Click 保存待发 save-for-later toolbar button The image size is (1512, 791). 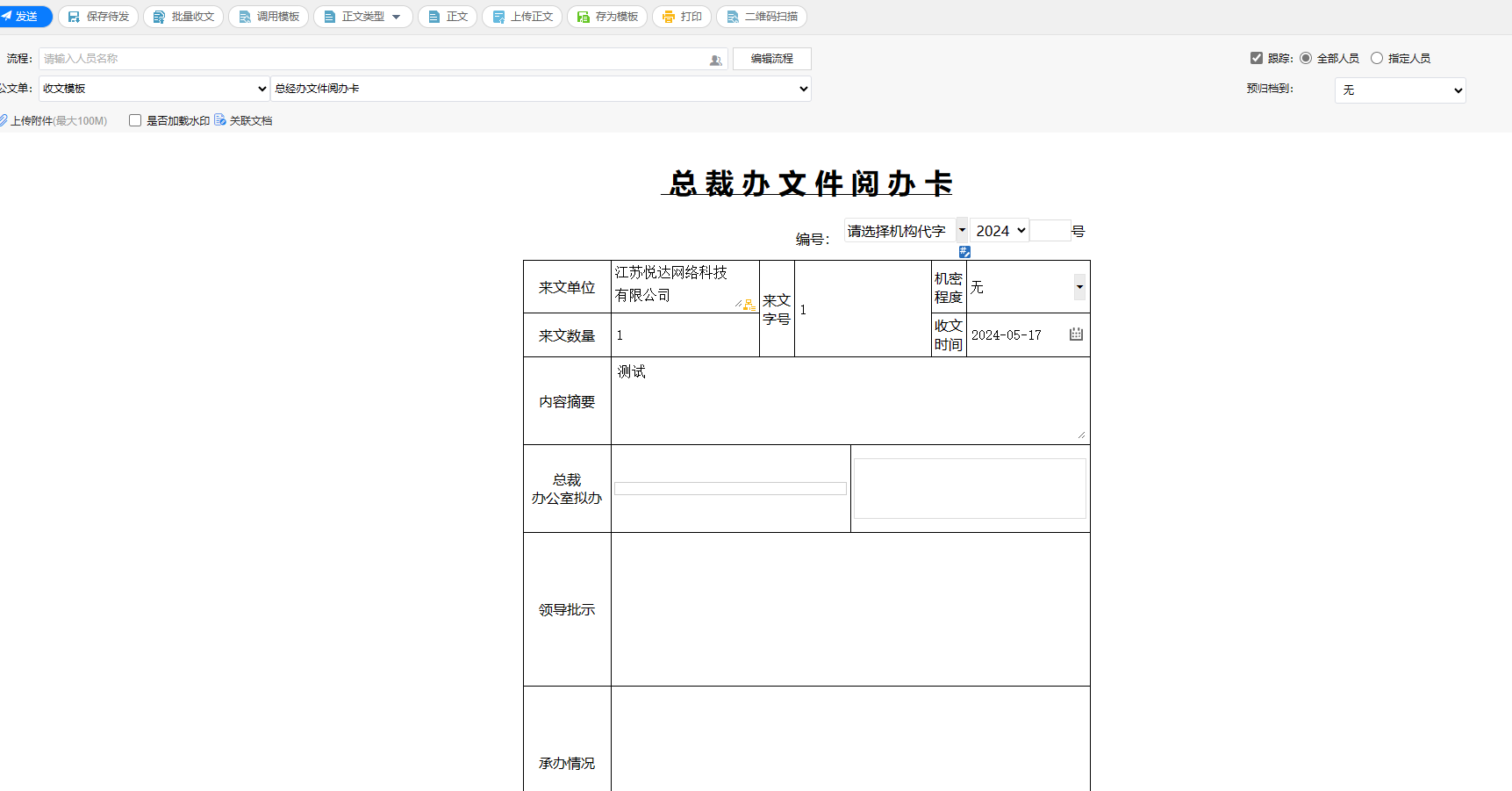(x=98, y=17)
